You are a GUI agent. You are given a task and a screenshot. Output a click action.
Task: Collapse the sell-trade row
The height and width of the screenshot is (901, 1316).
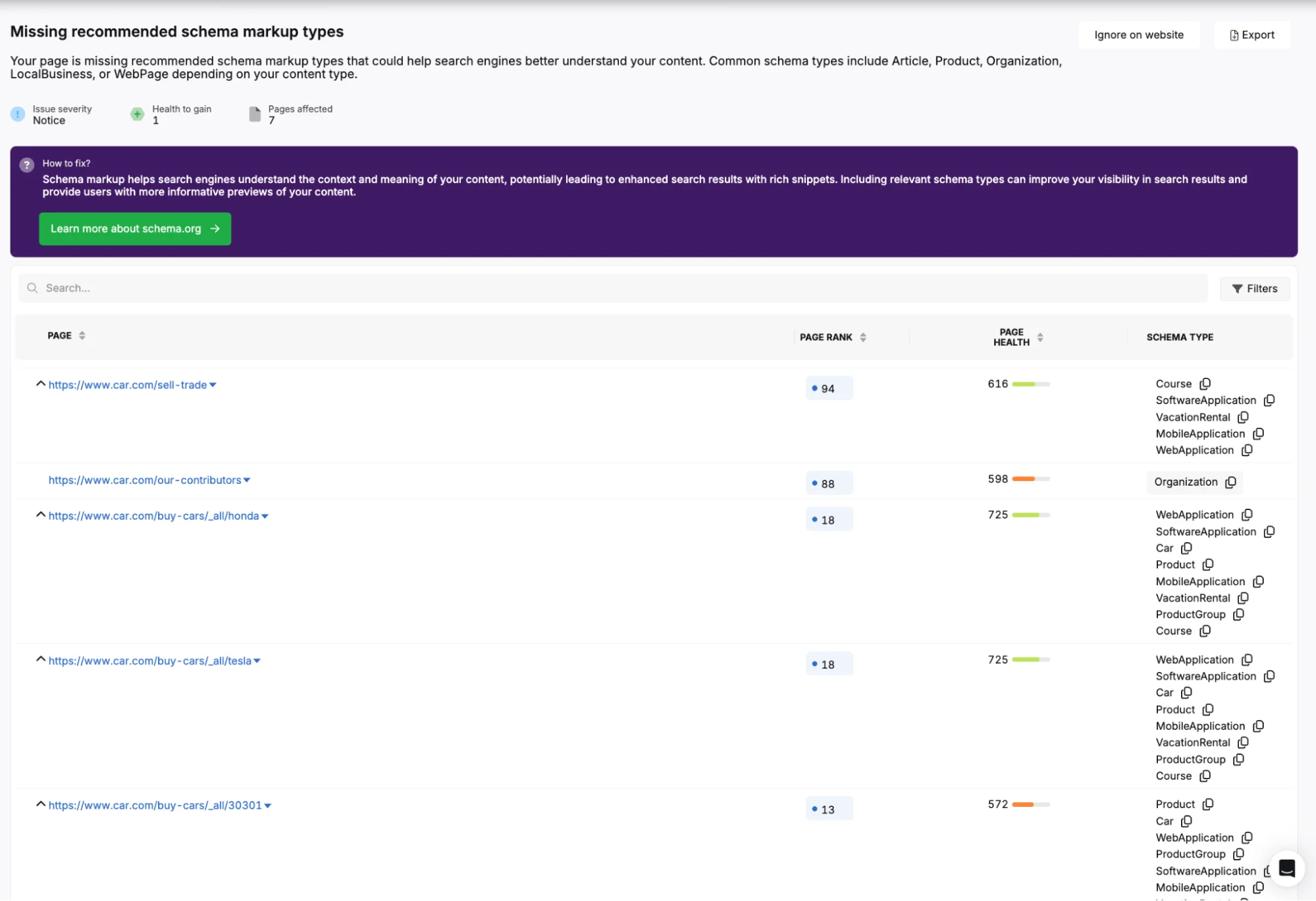(40, 384)
